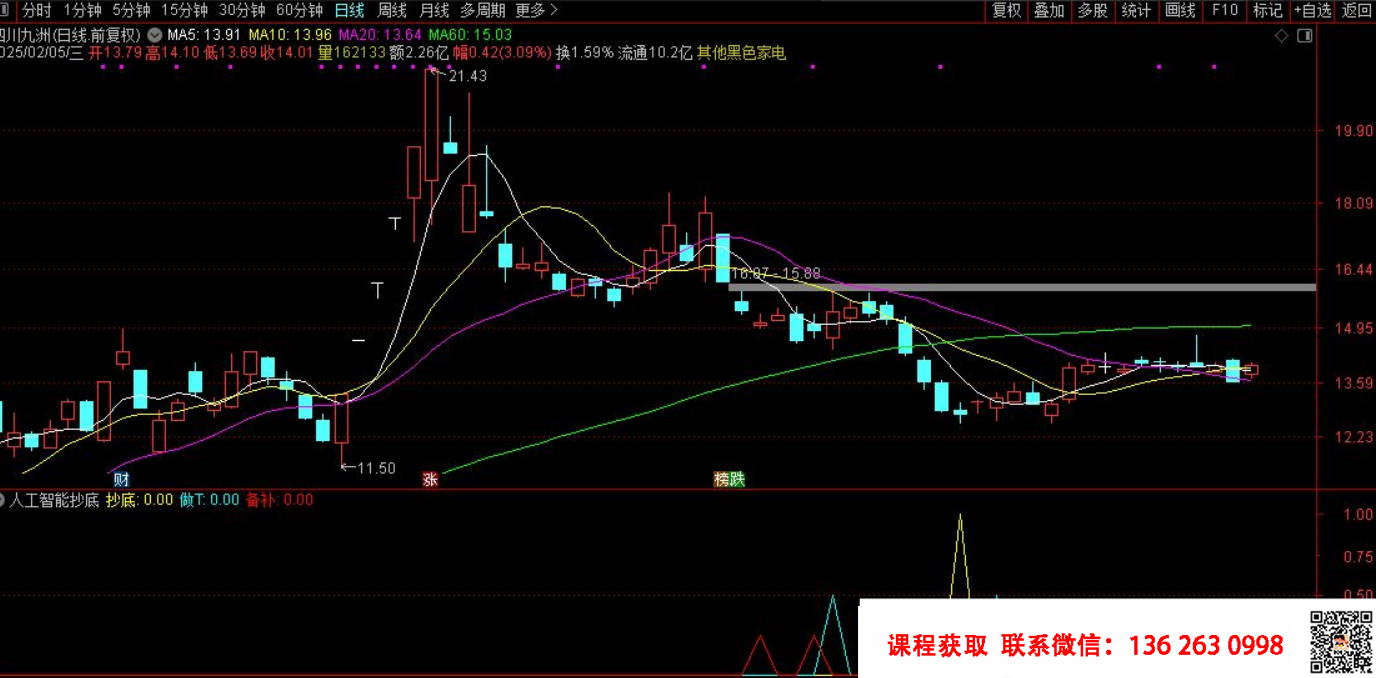Click the 复权 price adjustment button
This screenshot has height=678, width=1376.
coord(1006,10)
